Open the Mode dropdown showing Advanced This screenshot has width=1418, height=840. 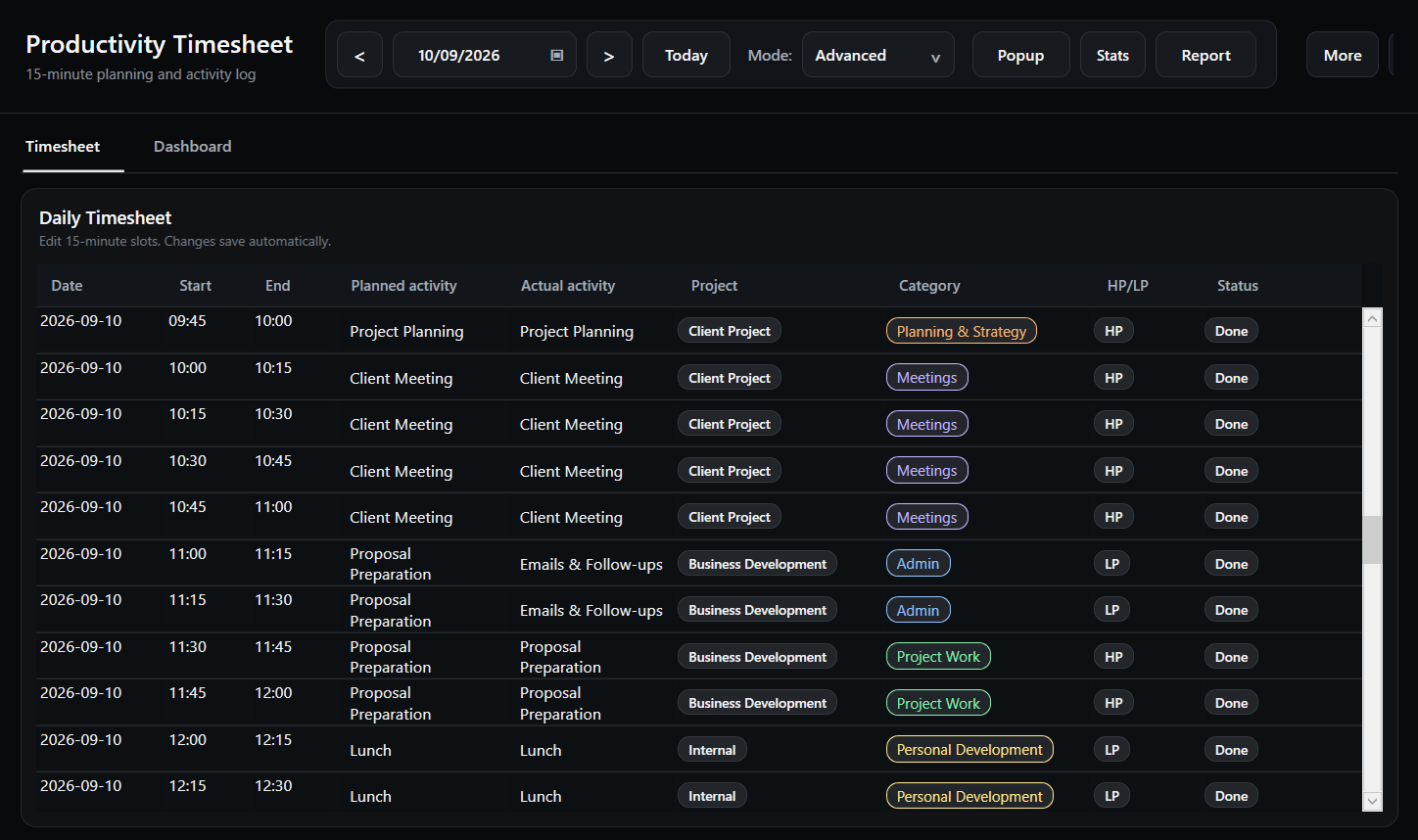click(x=877, y=55)
